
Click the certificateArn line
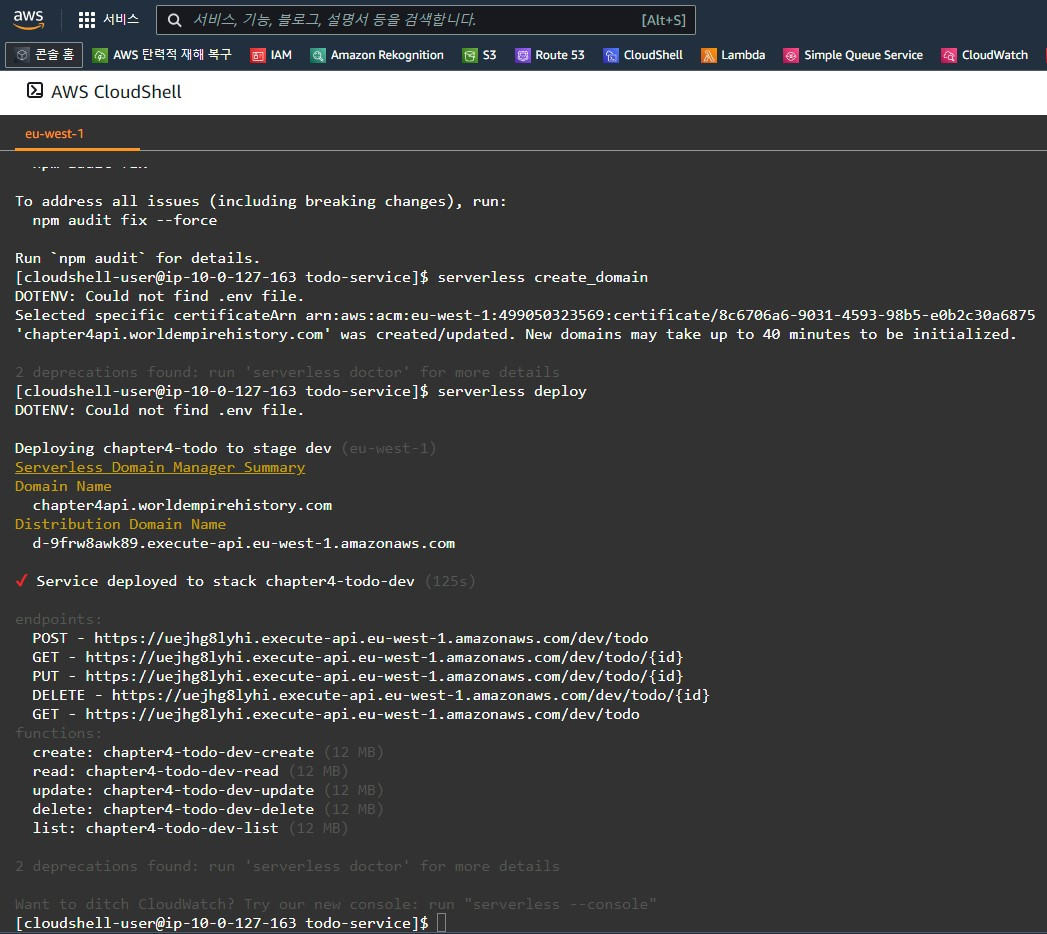(525, 315)
